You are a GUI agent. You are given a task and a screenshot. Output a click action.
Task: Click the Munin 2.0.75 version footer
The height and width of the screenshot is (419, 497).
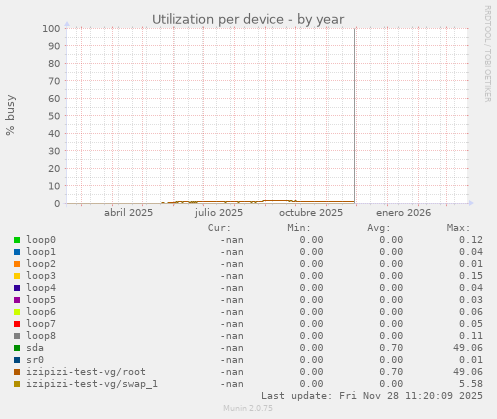248,408
